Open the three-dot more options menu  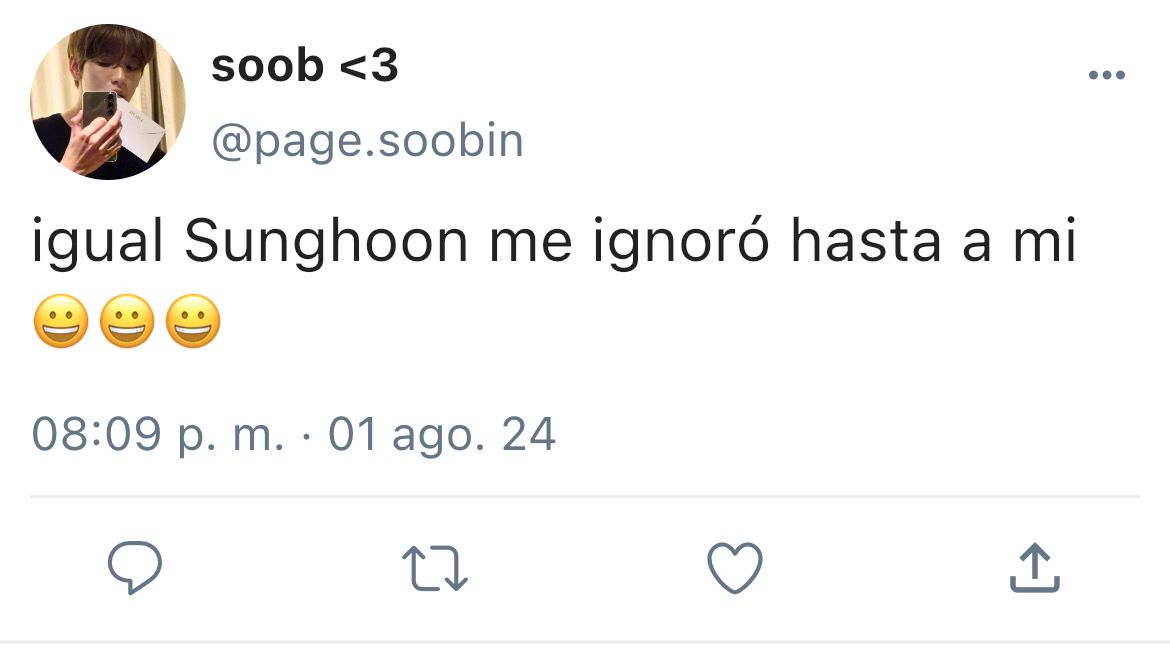click(1107, 75)
